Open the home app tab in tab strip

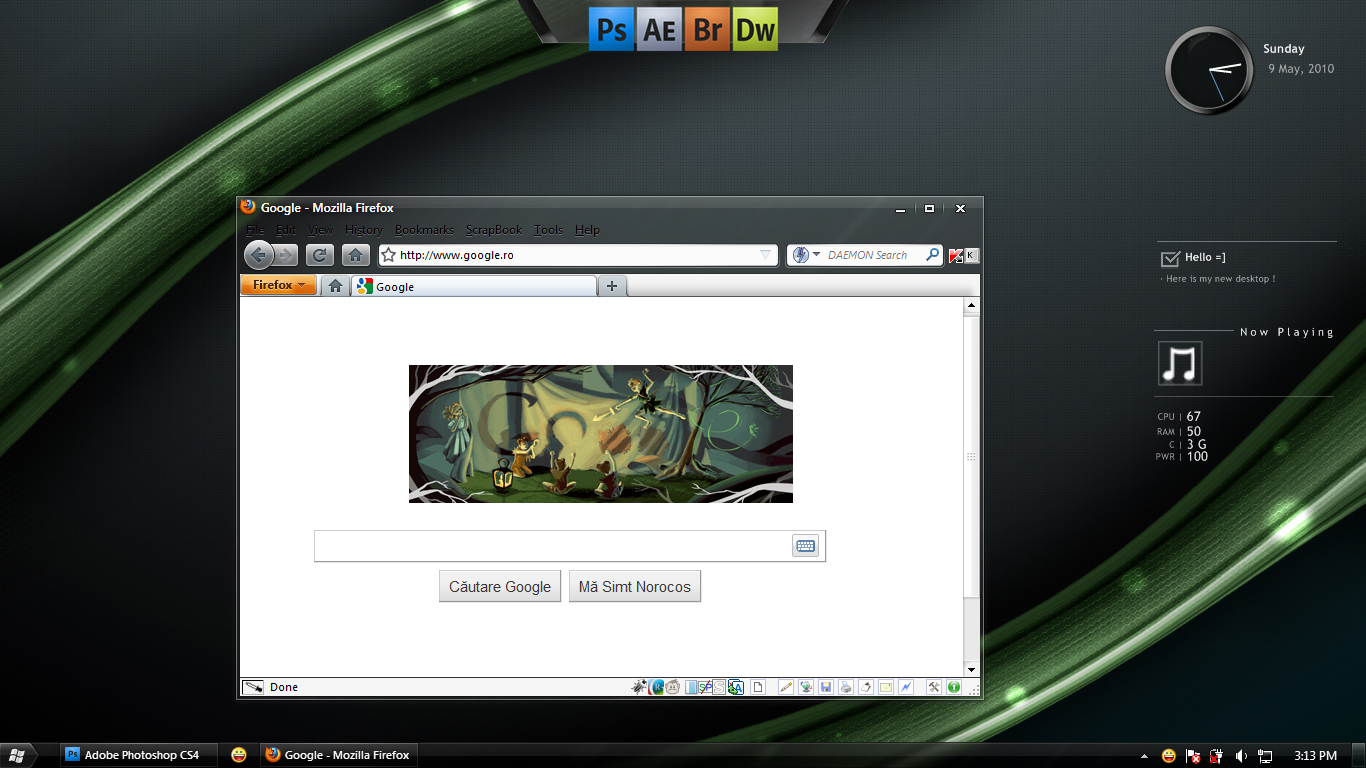(x=335, y=286)
